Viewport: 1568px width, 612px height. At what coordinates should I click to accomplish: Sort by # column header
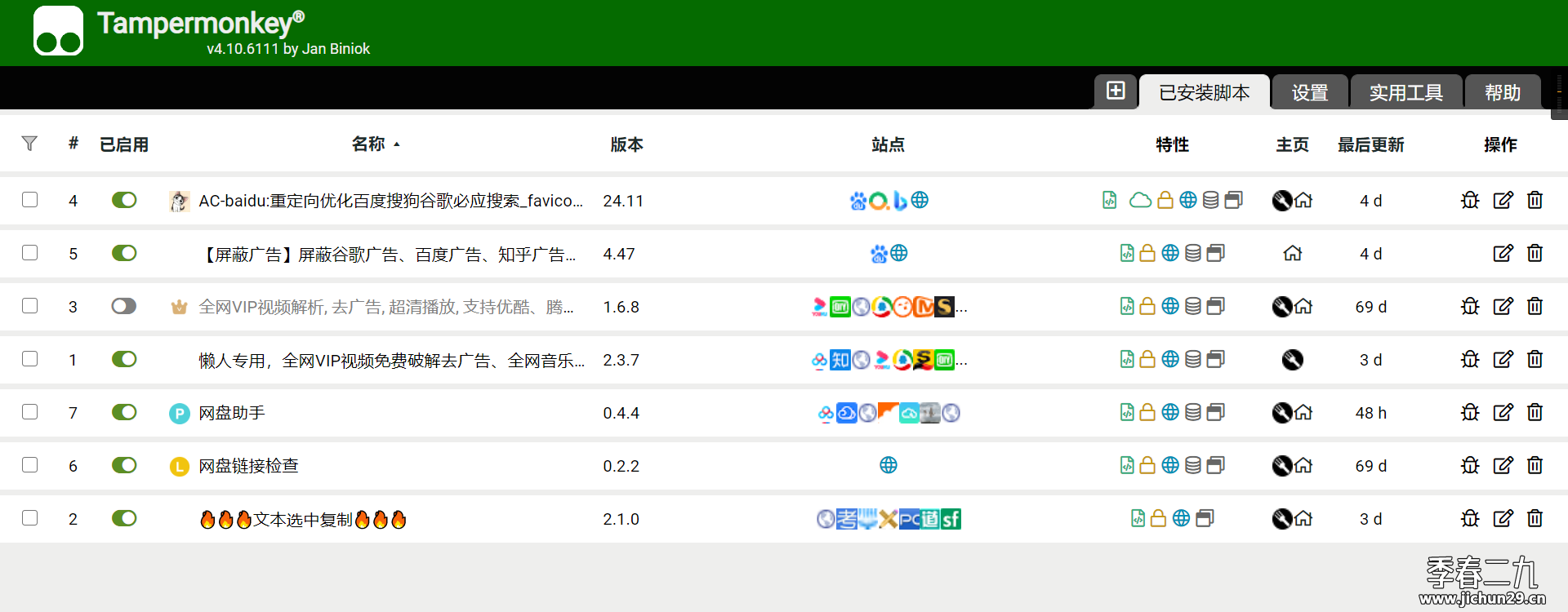click(x=73, y=144)
